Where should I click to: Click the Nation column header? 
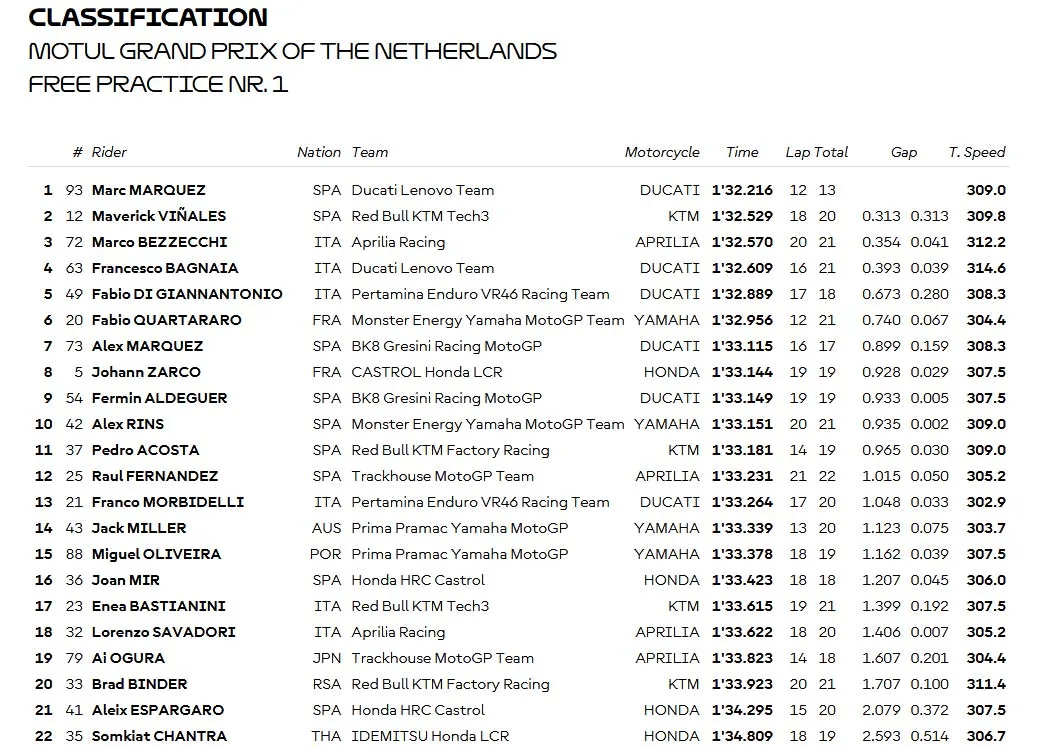tap(319, 152)
